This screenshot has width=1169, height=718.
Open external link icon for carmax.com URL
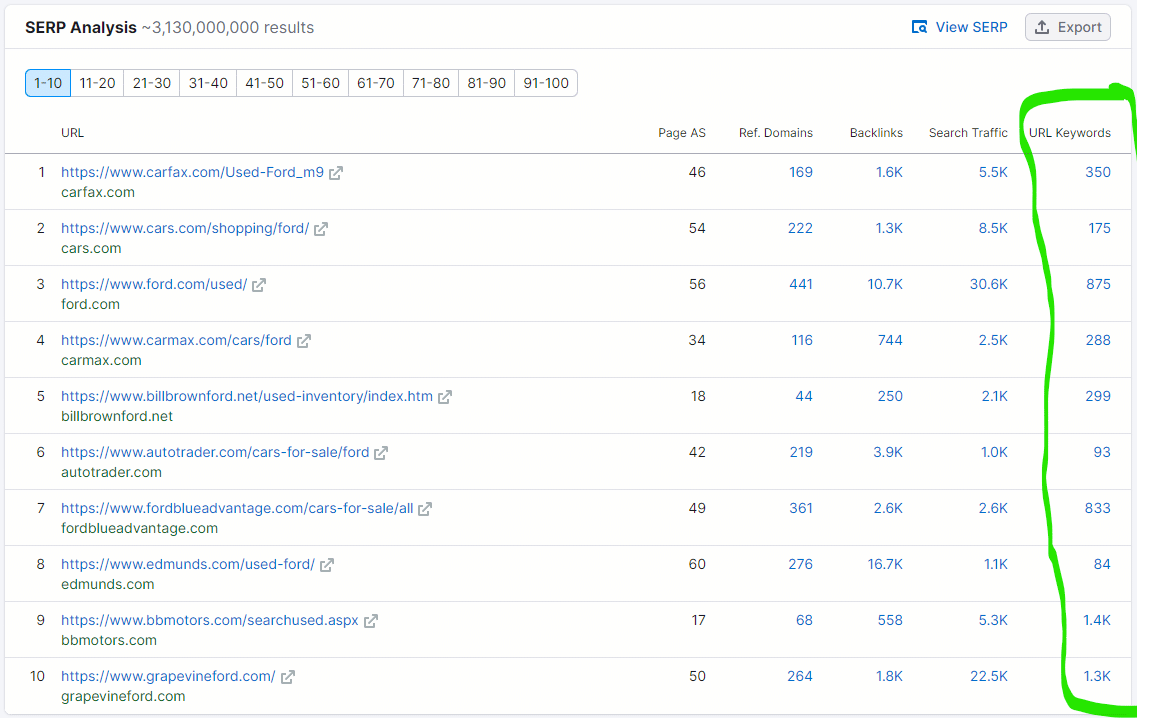coord(303,341)
